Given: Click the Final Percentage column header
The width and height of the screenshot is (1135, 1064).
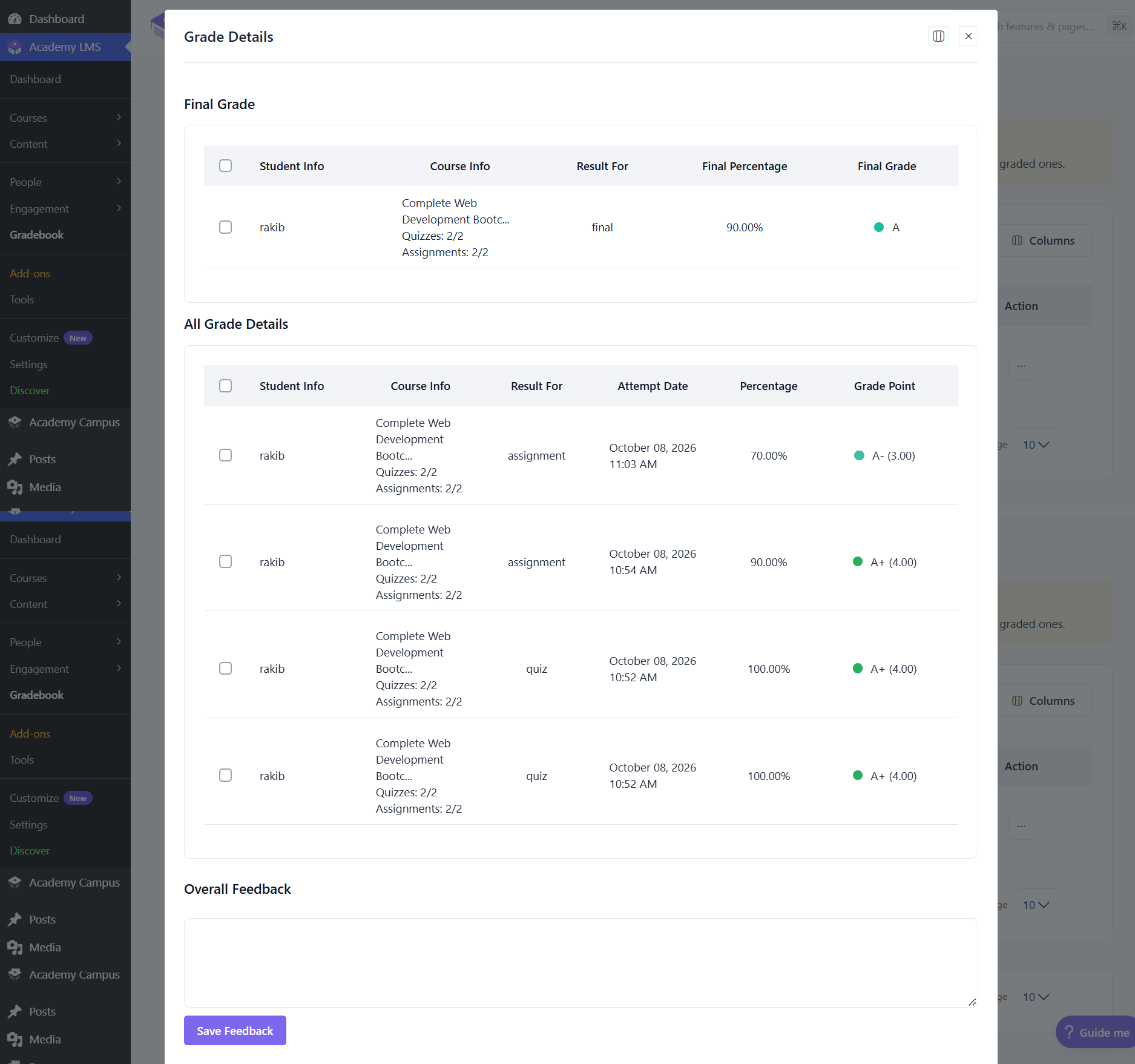Looking at the screenshot, I should click(x=745, y=166).
